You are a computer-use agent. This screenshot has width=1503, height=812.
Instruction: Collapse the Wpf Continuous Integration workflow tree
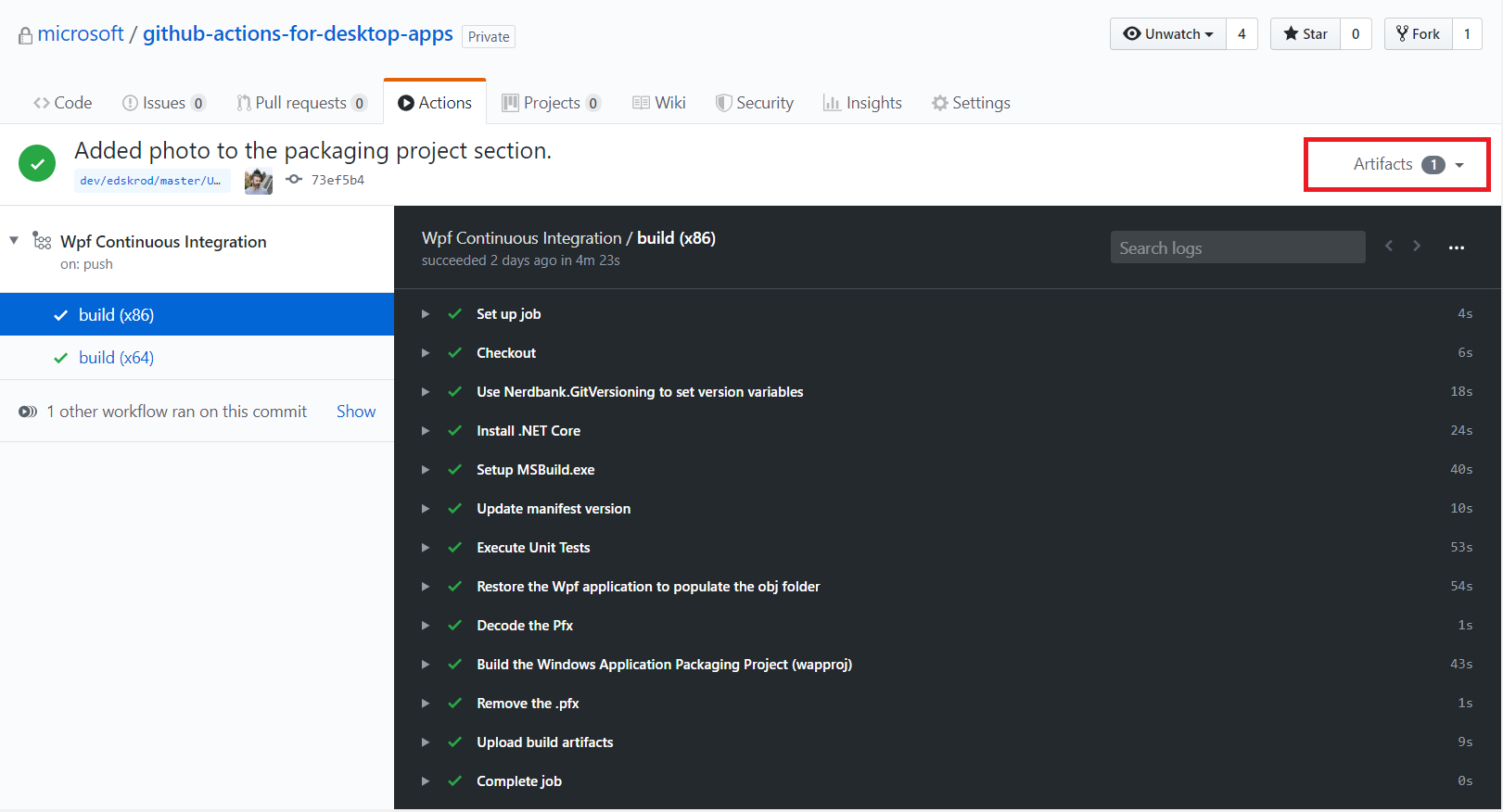pyautogui.click(x=14, y=241)
